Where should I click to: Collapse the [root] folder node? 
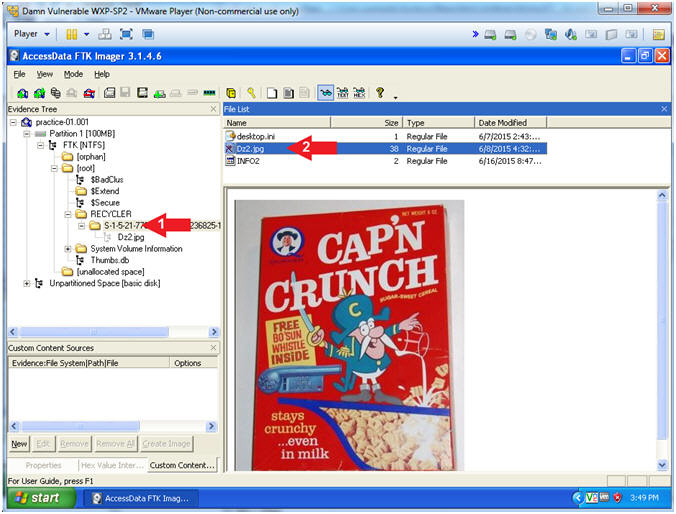point(54,168)
